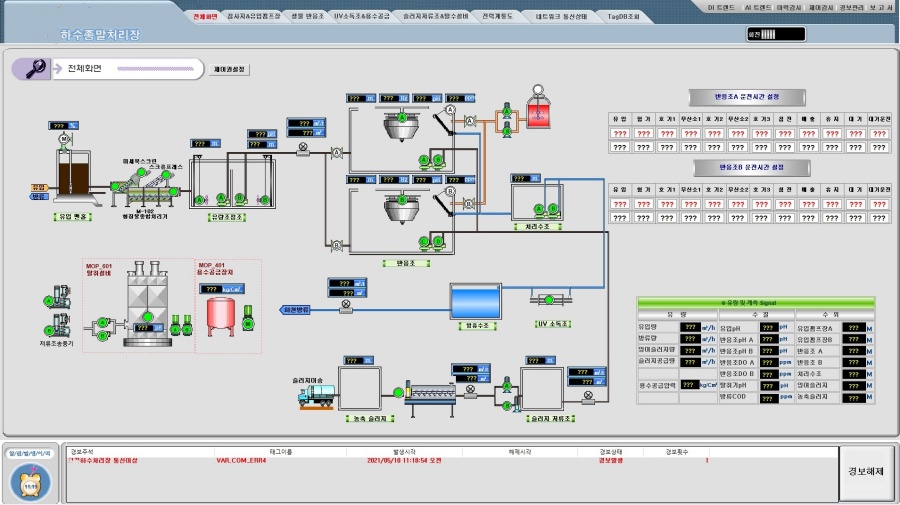Click 반응조A 유입 first-row time cell

click(620, 133)
